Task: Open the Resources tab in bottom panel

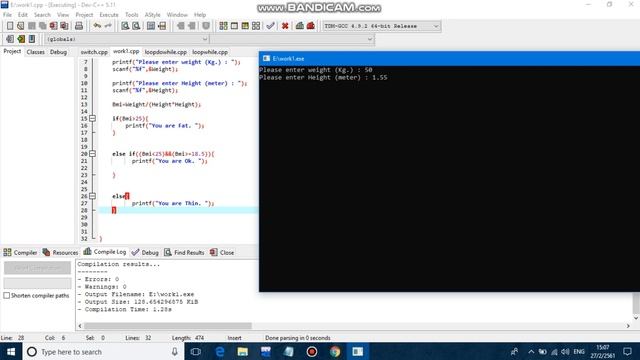Action: pyautogui.click(x=60, y=252)
